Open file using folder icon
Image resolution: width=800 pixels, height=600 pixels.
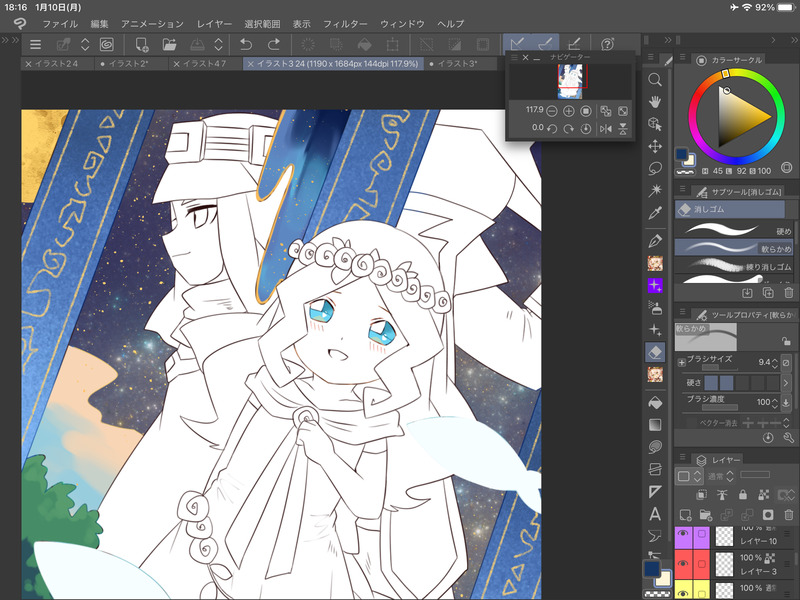[x=169, y=44]
